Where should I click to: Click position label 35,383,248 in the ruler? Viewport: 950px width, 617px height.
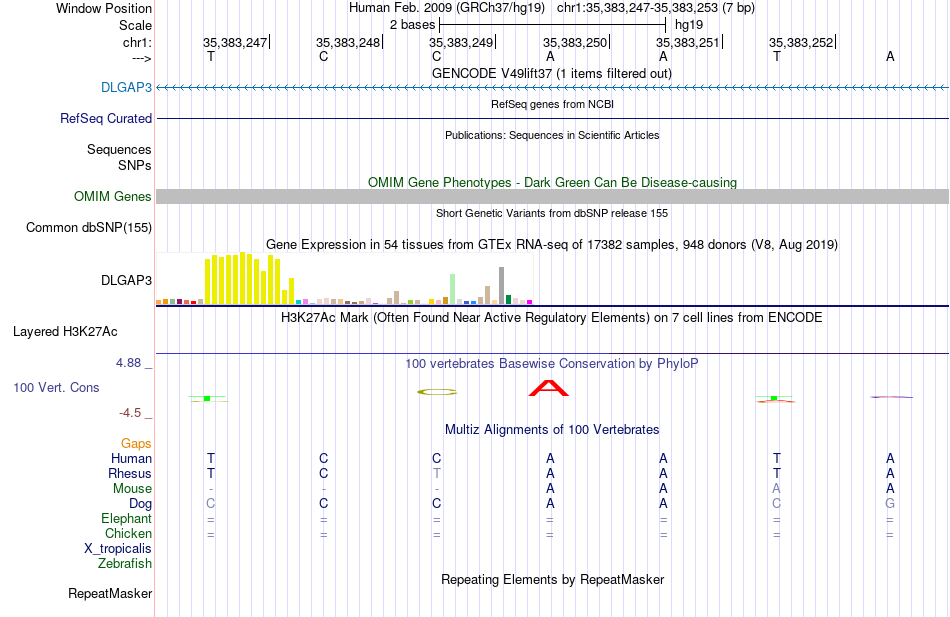tap(348, 42)
